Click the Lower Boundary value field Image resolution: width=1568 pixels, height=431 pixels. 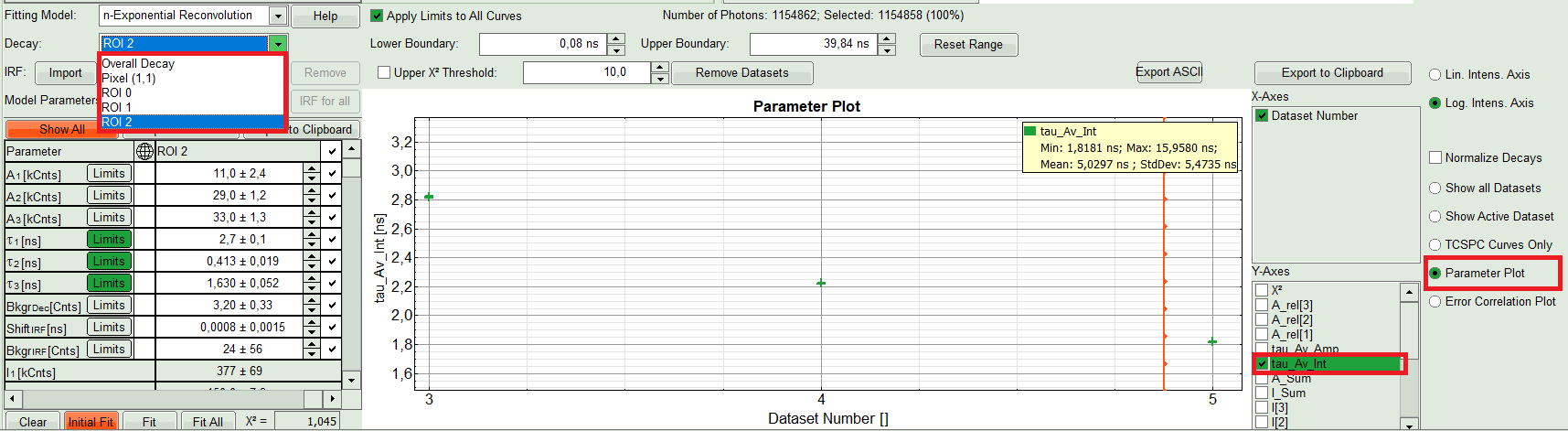542,44
